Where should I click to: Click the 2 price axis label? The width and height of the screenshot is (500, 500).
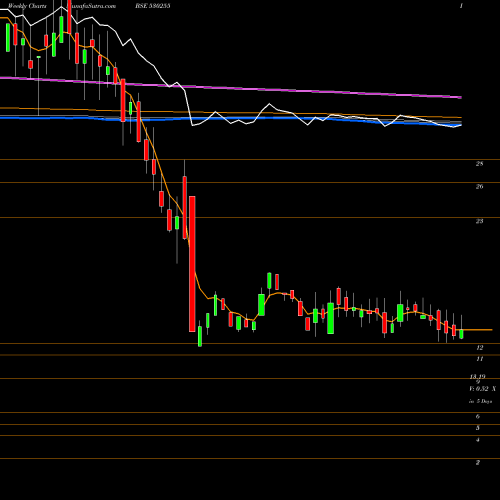point(478,462)
